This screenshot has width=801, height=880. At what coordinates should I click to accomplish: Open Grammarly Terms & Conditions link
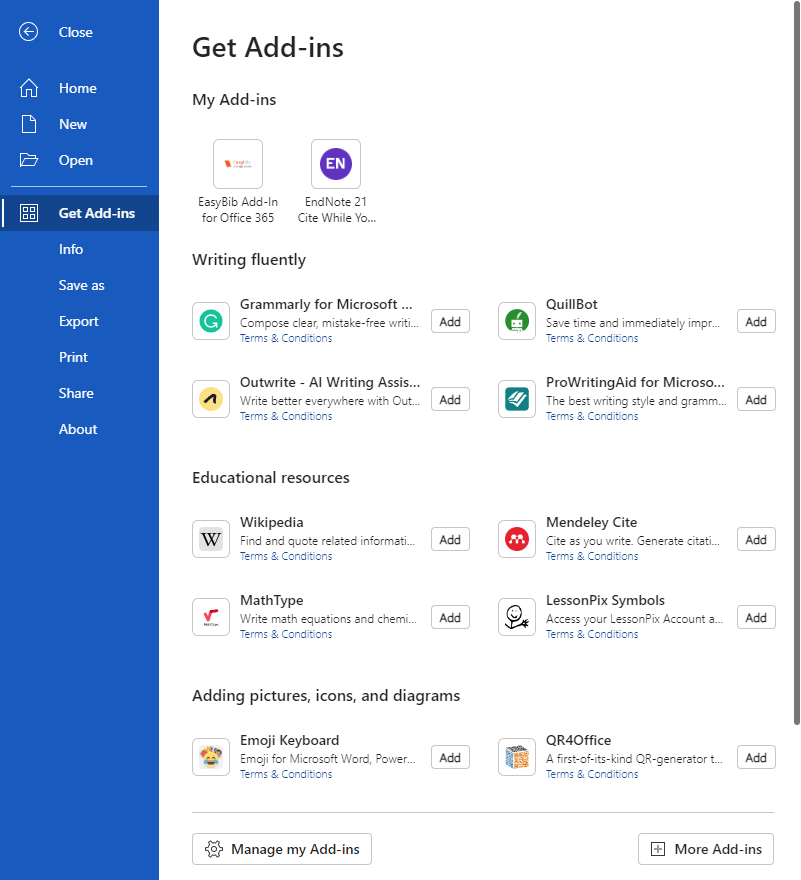point(286,338)
